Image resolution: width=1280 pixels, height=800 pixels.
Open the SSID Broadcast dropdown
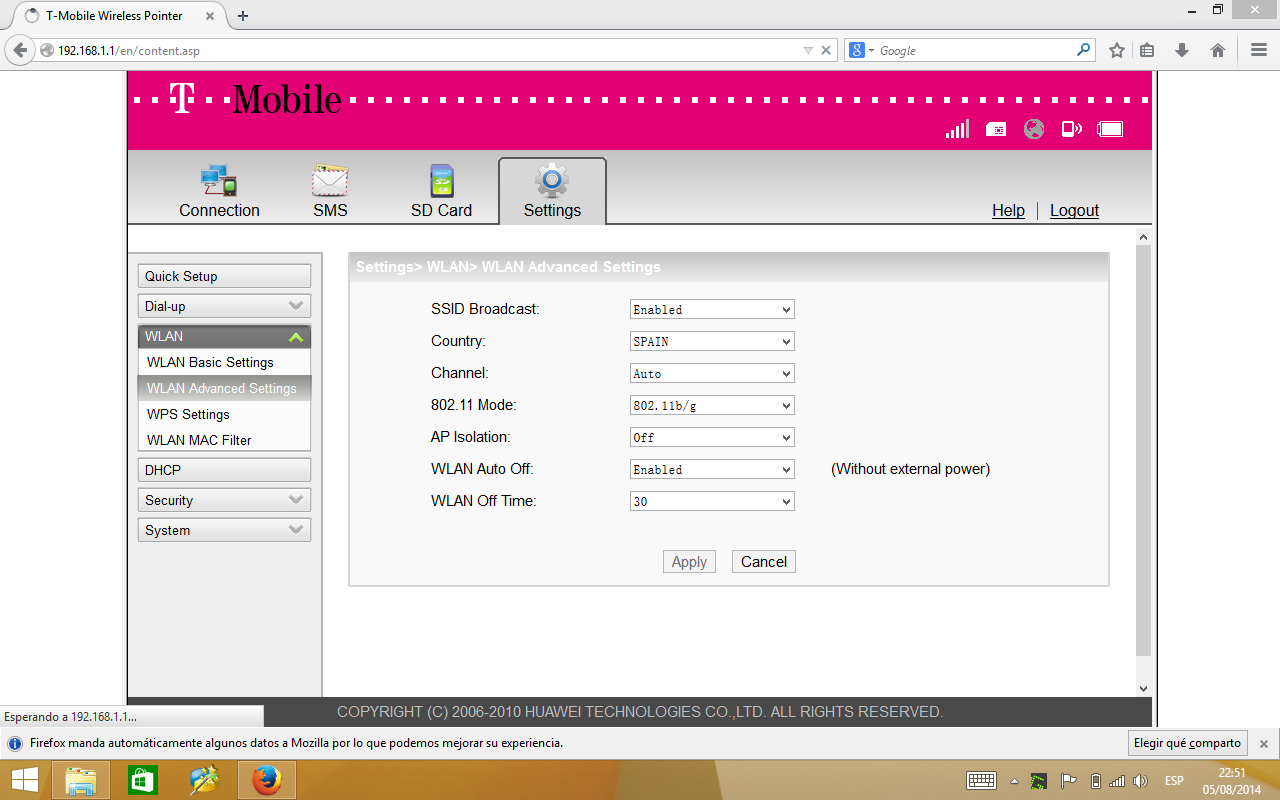(x=712, y=310)
